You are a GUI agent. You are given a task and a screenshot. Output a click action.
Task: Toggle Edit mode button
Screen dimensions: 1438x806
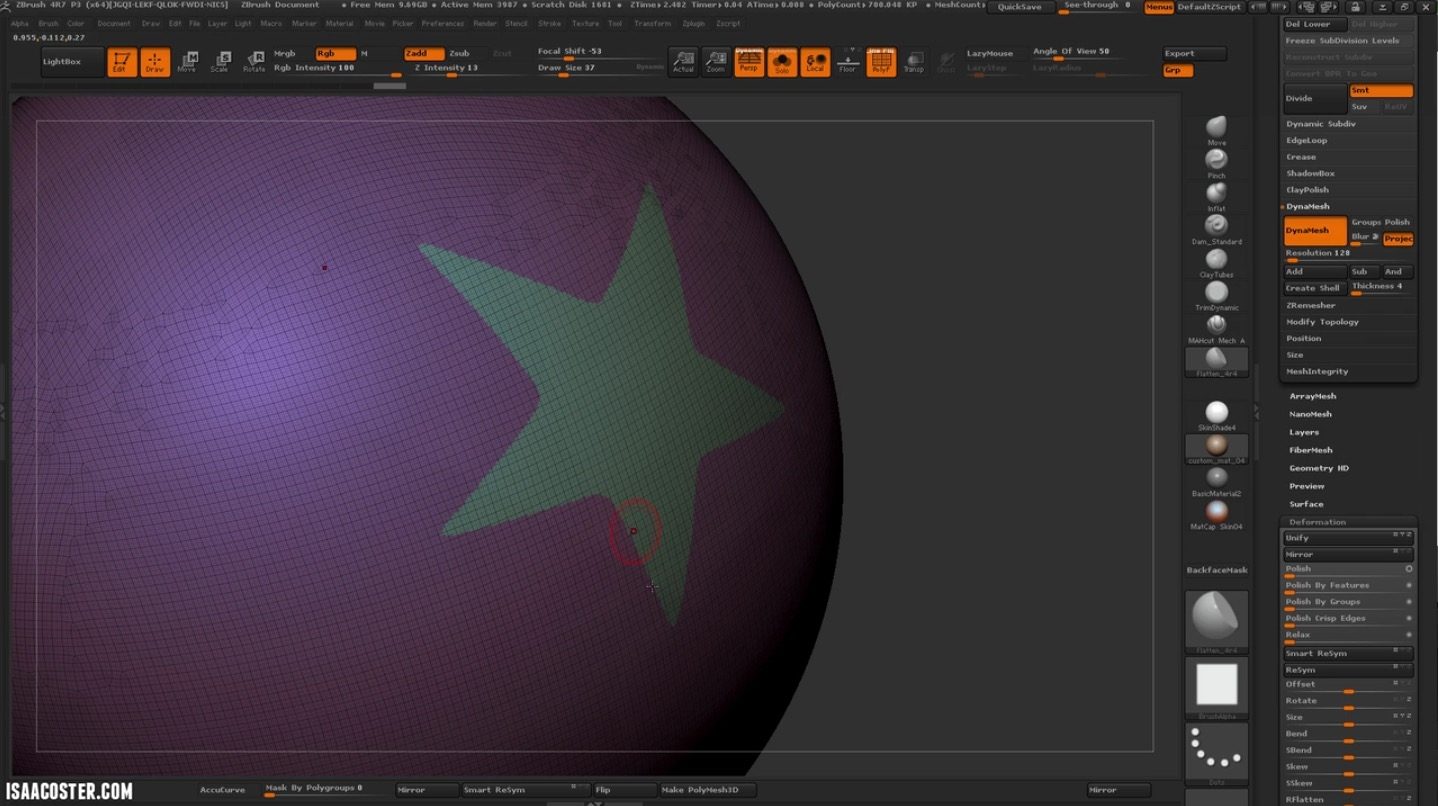tap(121, 62)
